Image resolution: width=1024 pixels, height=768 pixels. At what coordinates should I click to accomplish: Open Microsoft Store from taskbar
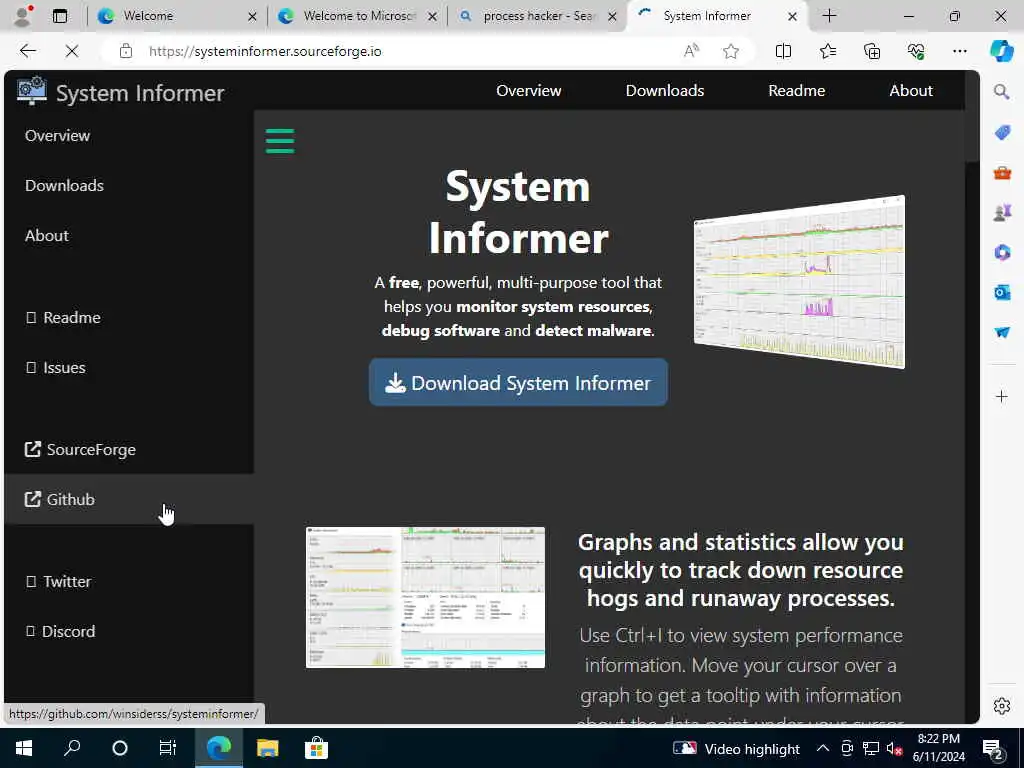tap(316, 748)
